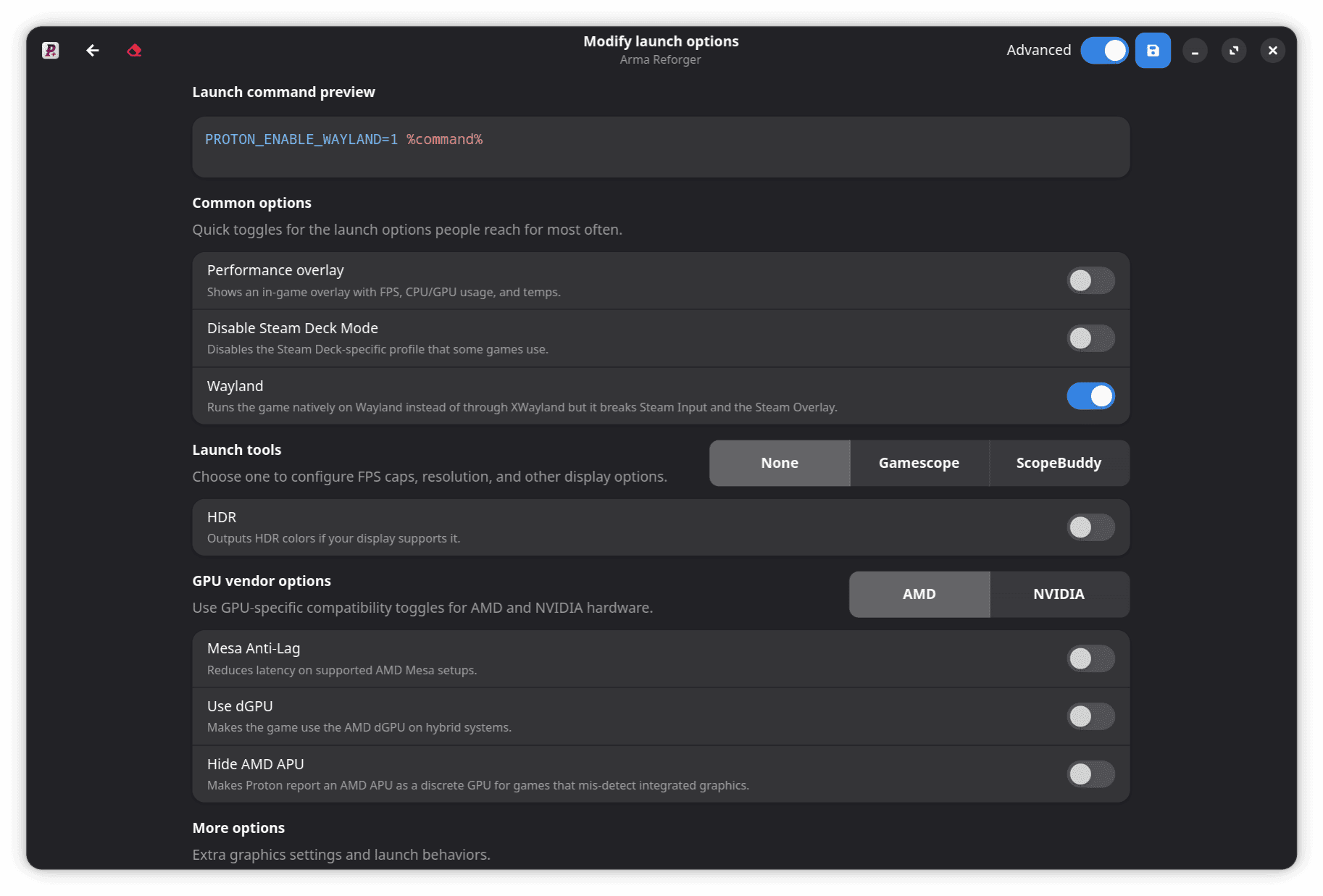This screenshot has width=1323, height=896.
Task: Click the app logo icon in header
Action: tap(51, 50)
